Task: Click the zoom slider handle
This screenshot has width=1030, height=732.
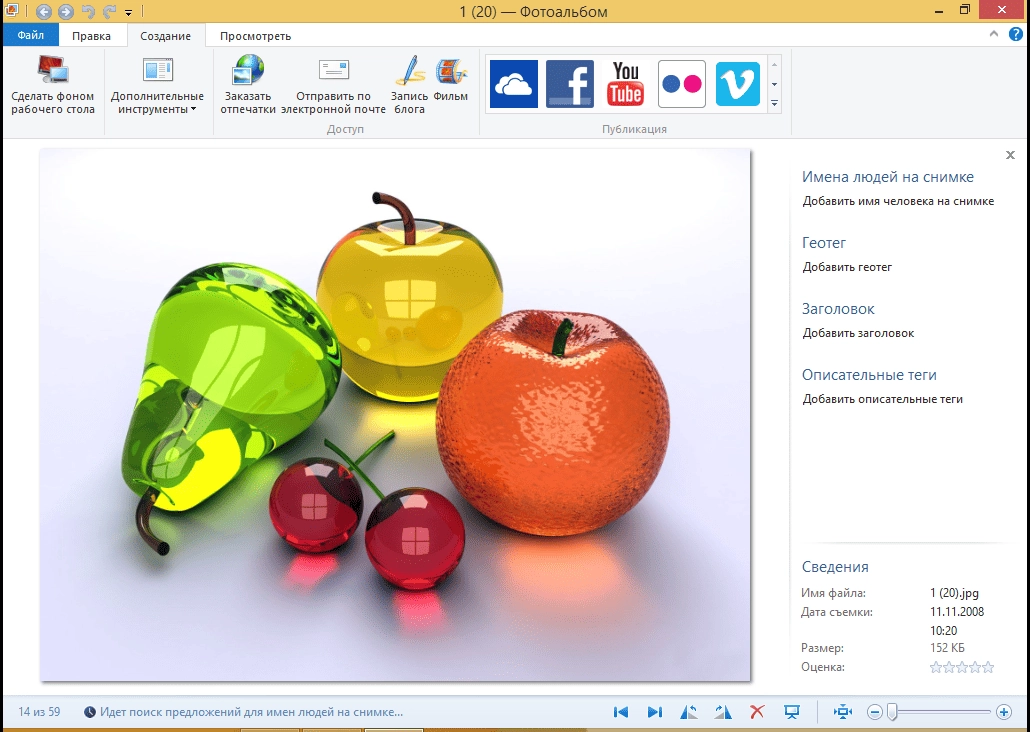Action: tap(892, 712)
